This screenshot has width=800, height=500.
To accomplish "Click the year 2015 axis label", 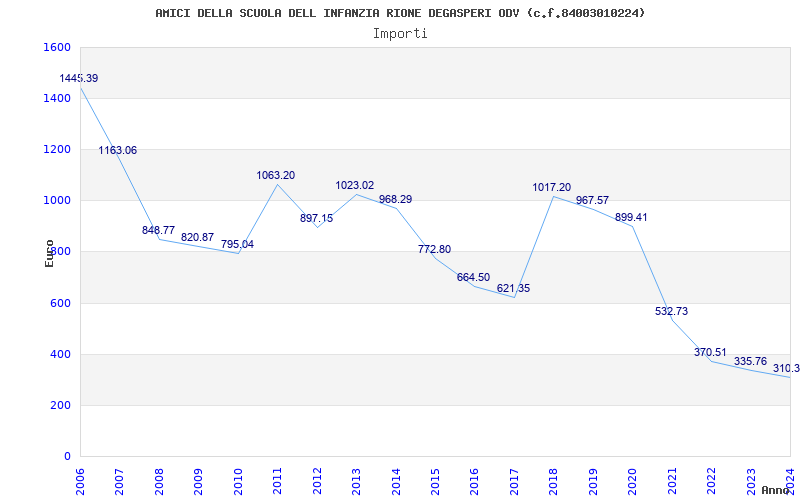I will tap(435, 481).
